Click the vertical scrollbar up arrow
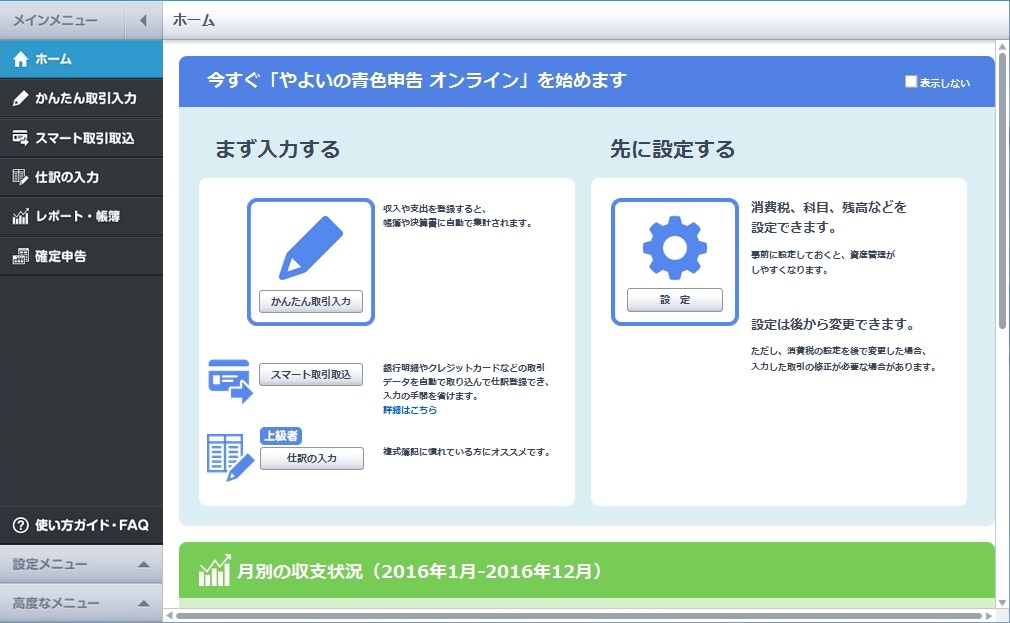1010x623 pixels. pos(1002,47)
